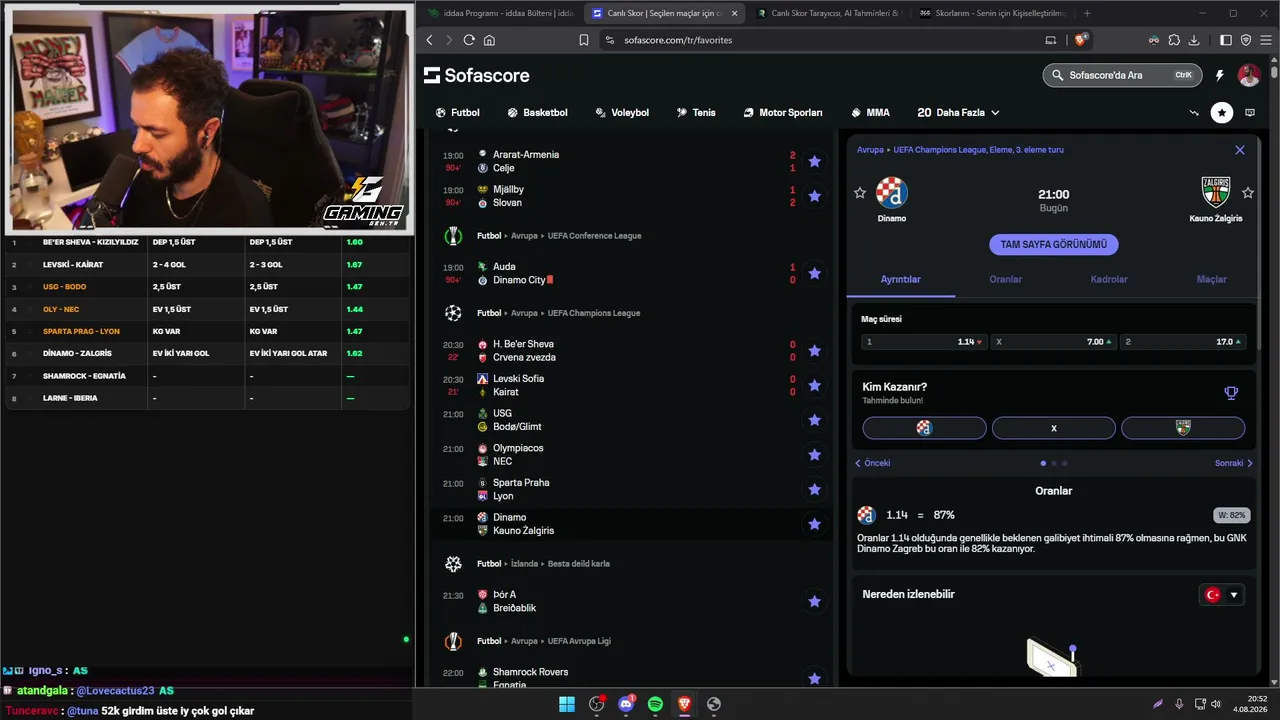Switch to the Maçlar tab
This screenshot has height=720, width=1280.
[x=1211, y=279]
